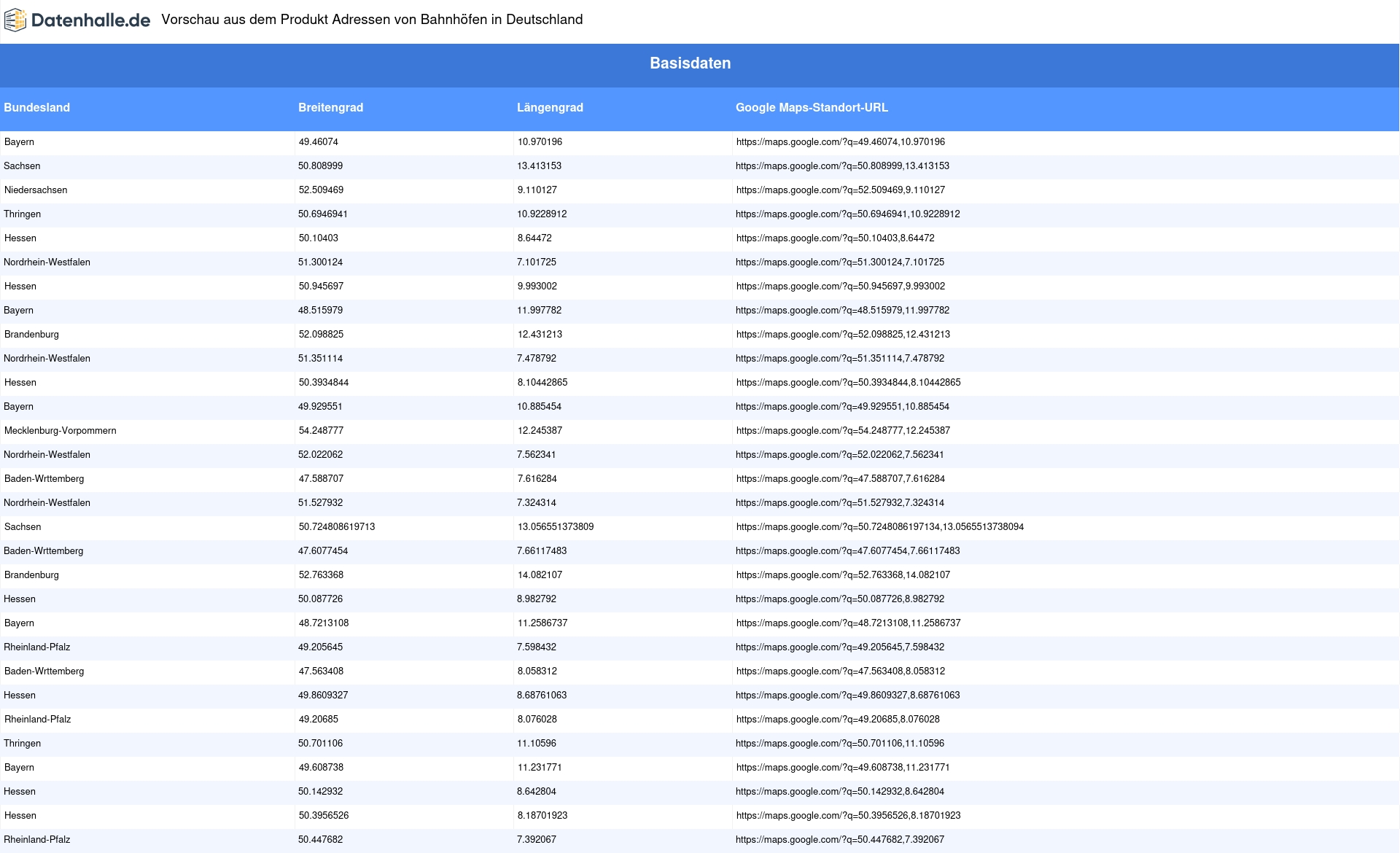The width and height of the screenshot is (1400, 853).
Task: Open maps URL for 47.588707,7.616284
Action: (x=840, y=479)
